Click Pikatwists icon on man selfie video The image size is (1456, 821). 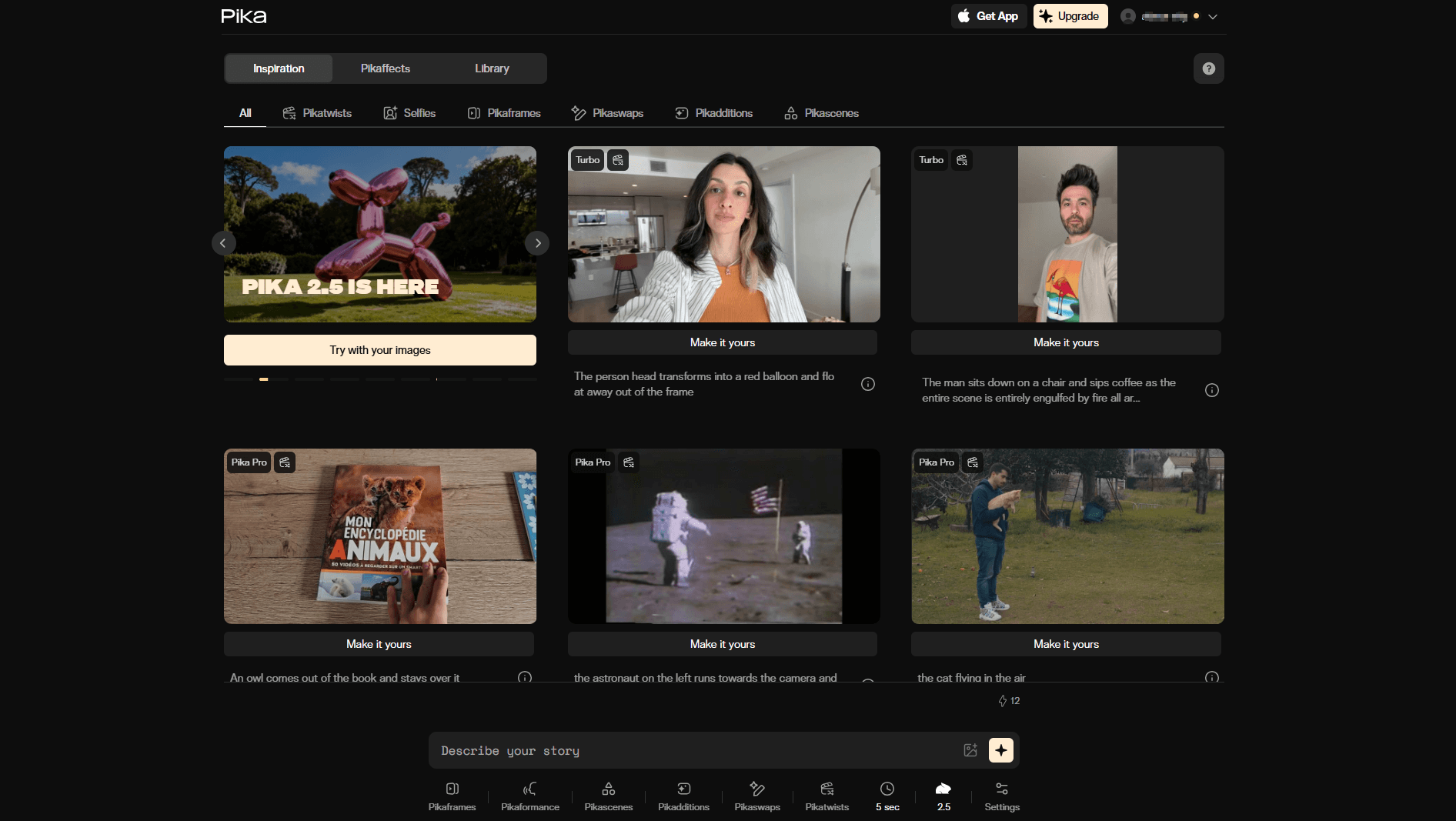(x=962, y=160)
